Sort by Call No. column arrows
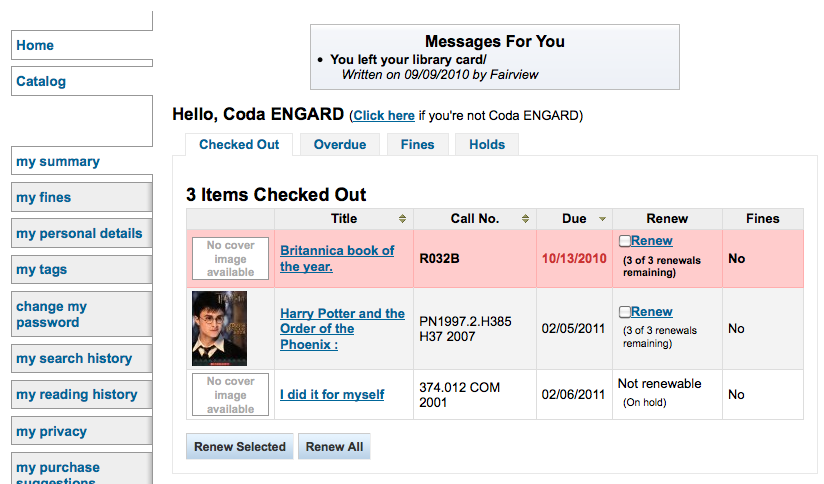The image size is (824, 484). 525,219
